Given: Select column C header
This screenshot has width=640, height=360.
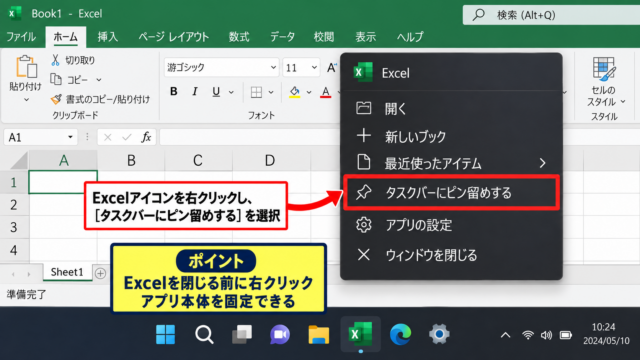Looking at the screenshot, I should pos(198,160).
